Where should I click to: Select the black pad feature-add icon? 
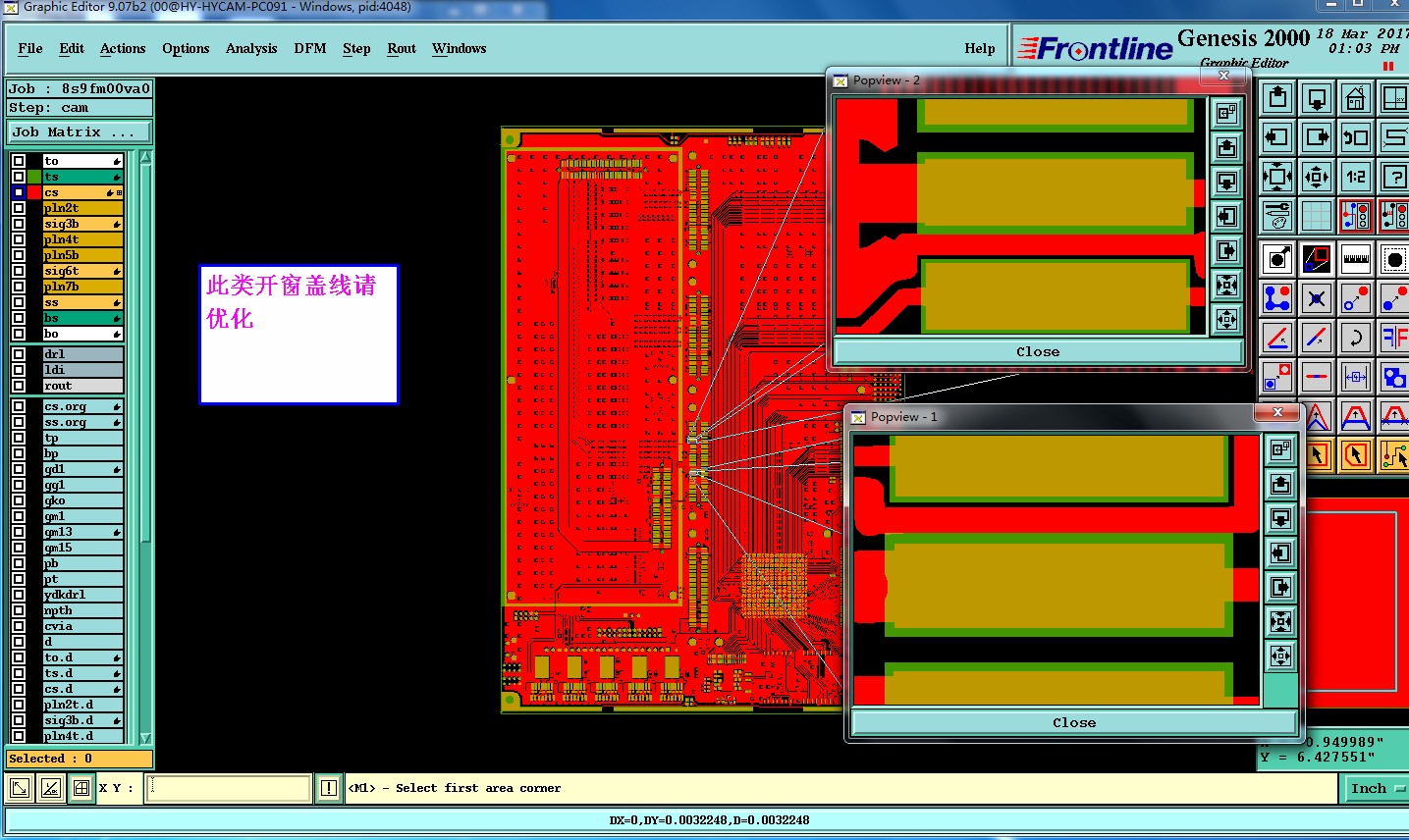(1277, 259)
